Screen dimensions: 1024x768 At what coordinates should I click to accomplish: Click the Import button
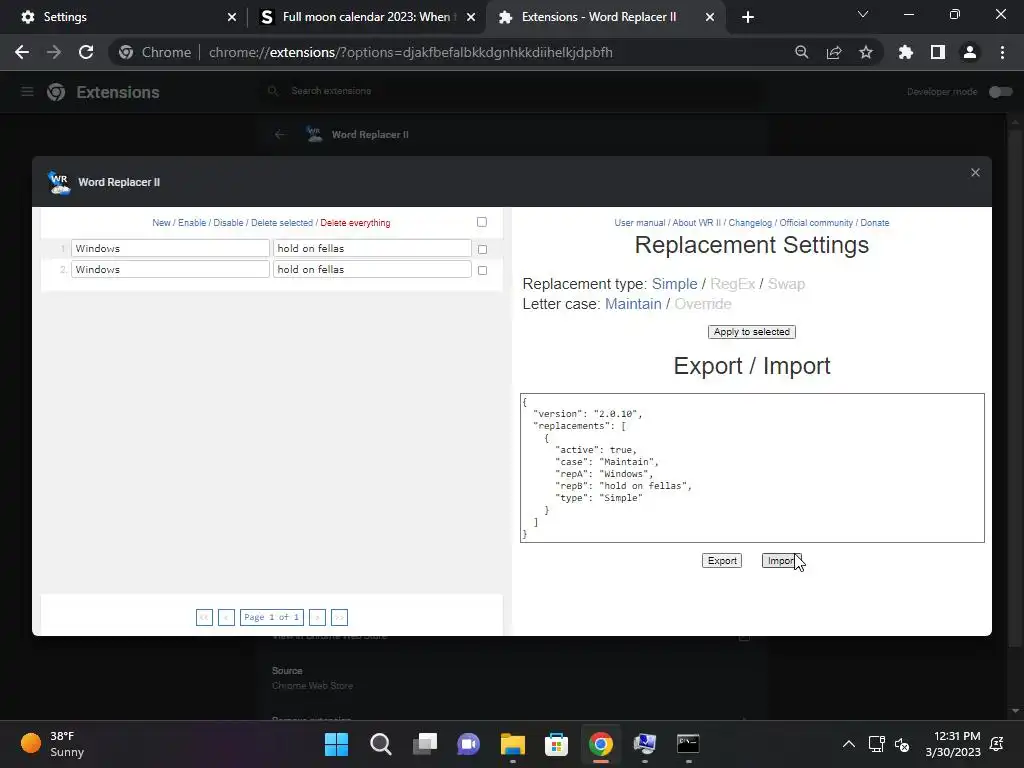[781, 561]
